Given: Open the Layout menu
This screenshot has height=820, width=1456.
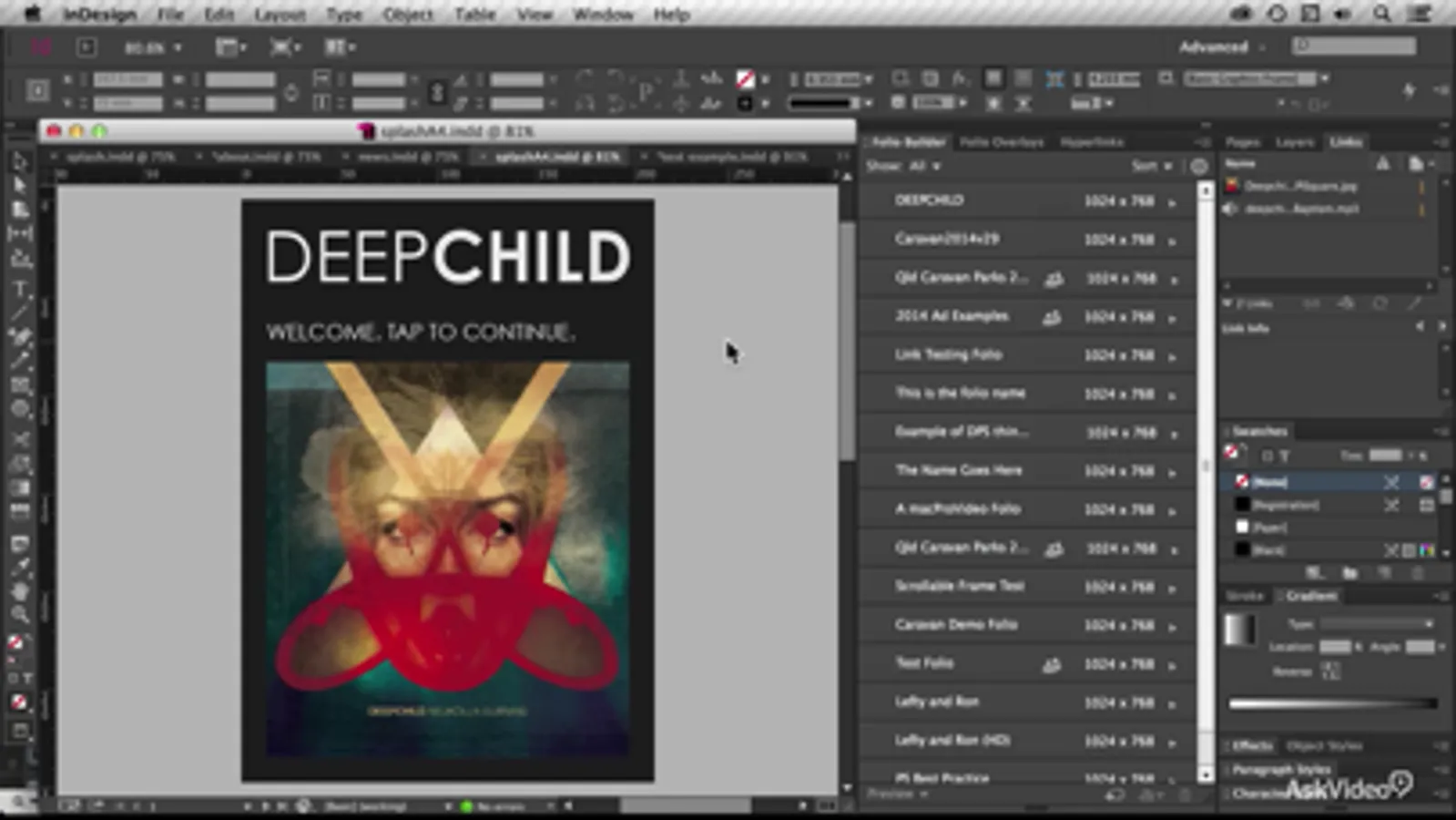Looking at the screenshot, I should pyautogui.click(x=280, y=15).
